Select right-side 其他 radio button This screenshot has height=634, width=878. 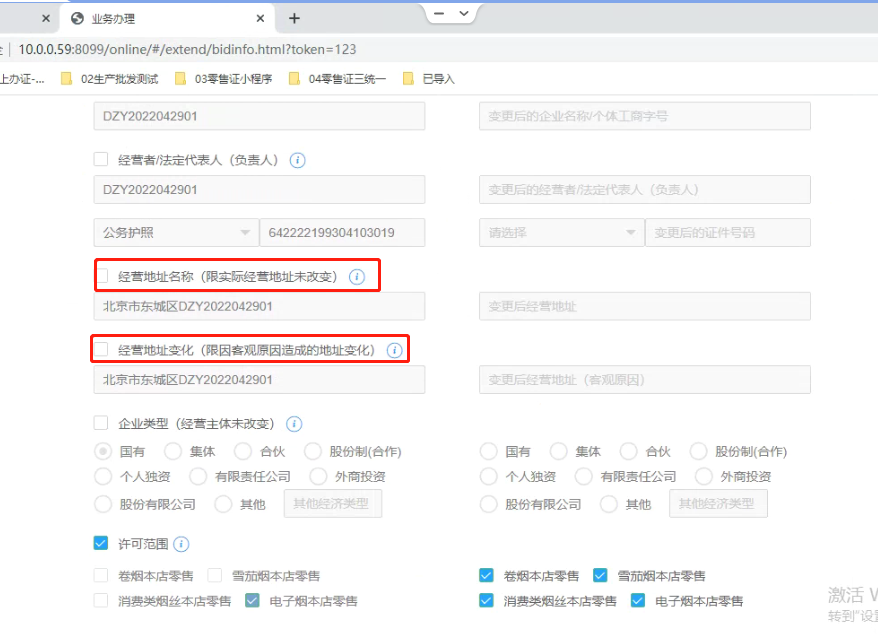609,504
